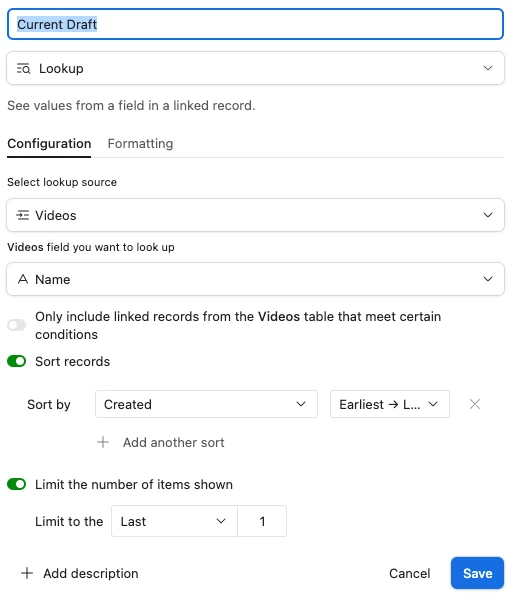Open the Last limit position dropdown

click(x=175, y=521)
